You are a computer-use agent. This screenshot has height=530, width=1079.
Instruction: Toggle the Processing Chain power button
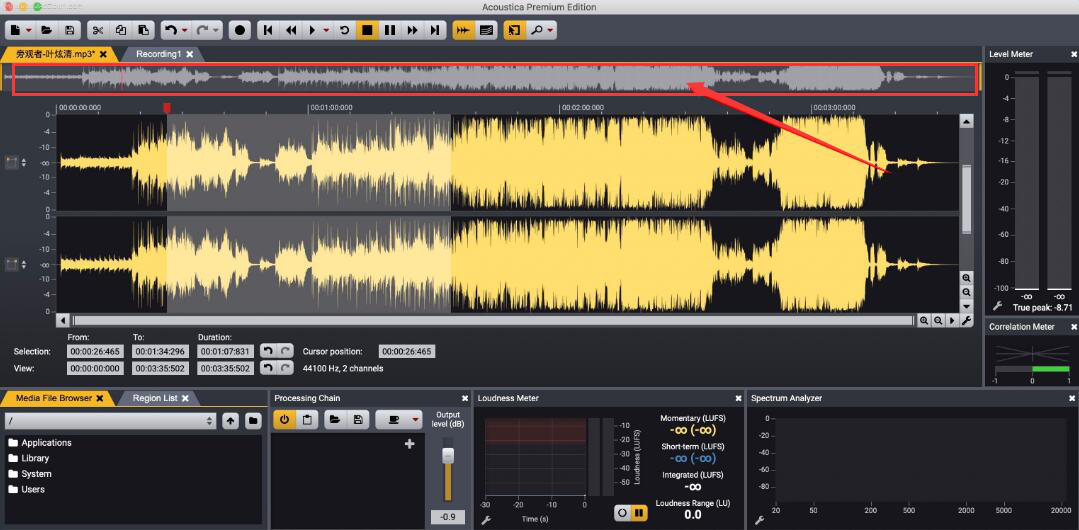284,420
